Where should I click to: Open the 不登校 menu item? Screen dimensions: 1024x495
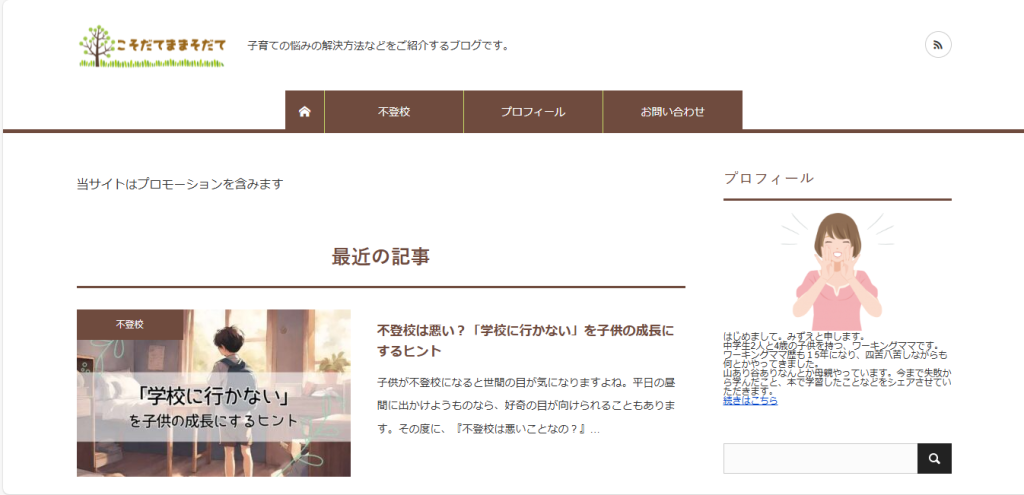click(393, 111)
